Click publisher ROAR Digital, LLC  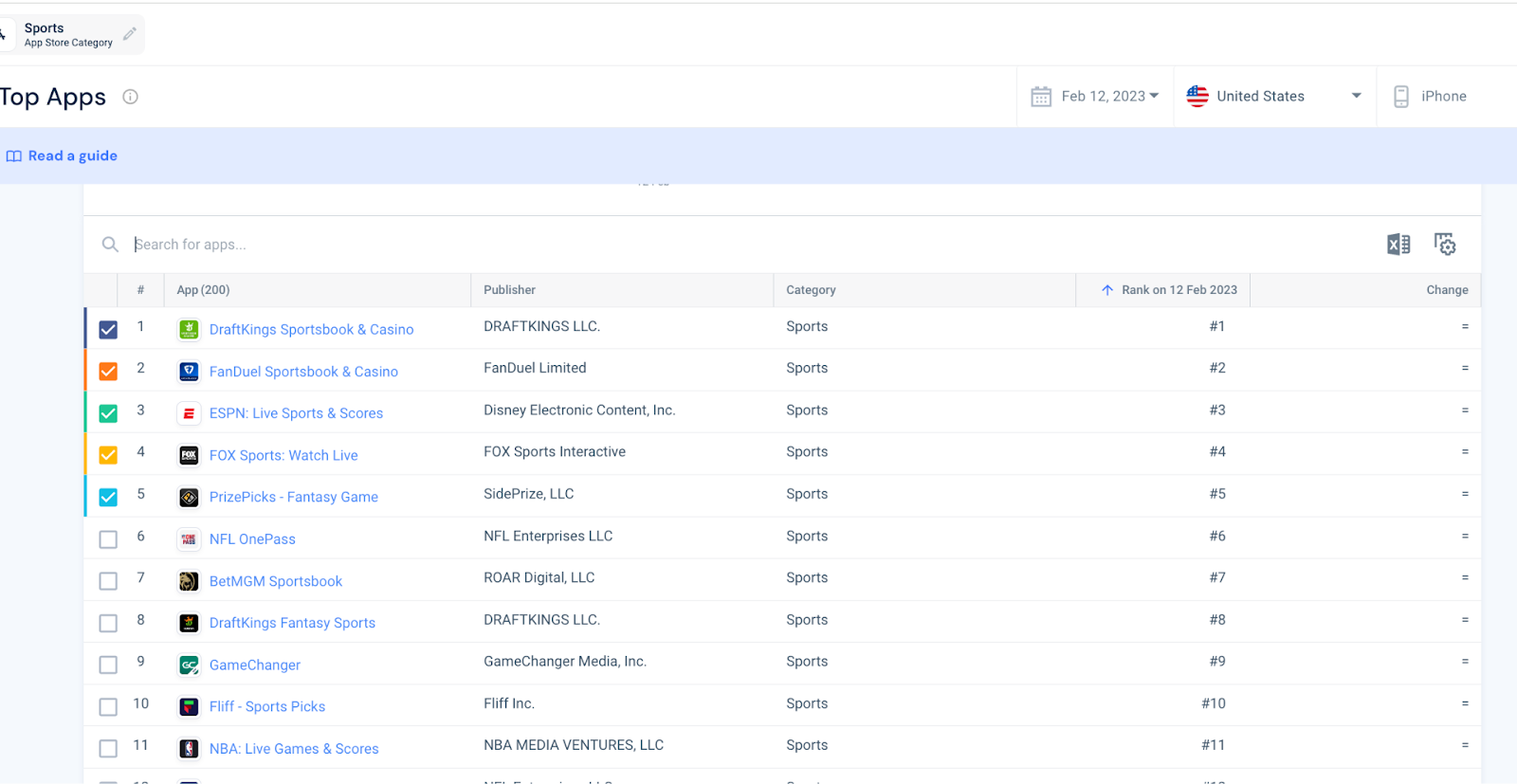[539, 577]
